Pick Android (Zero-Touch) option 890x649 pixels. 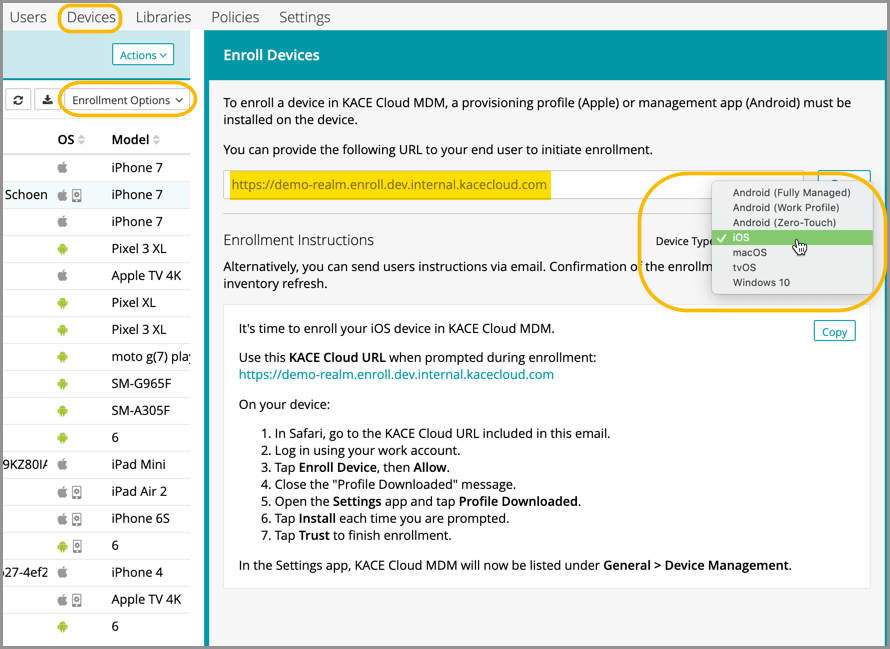coord(784,222)
